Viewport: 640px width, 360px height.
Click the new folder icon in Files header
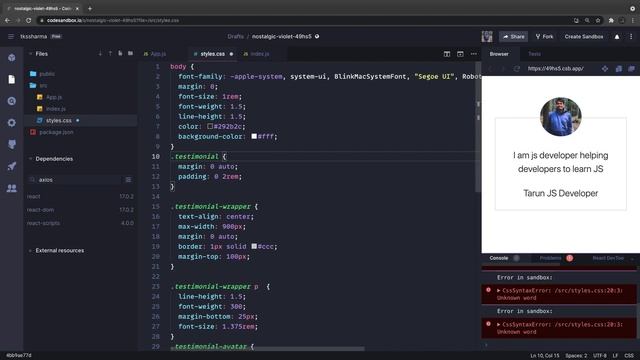tap(130, 53)
